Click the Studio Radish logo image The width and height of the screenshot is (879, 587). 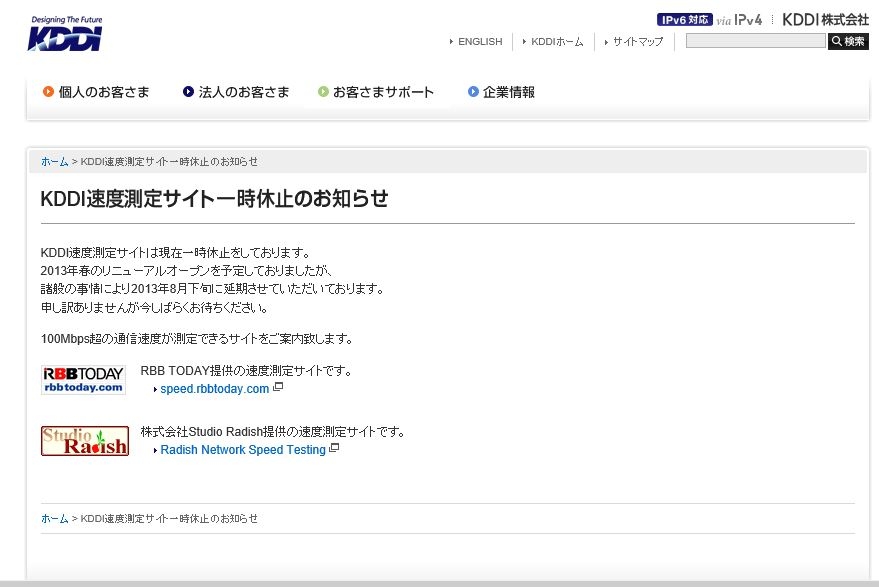click(85, 441)
